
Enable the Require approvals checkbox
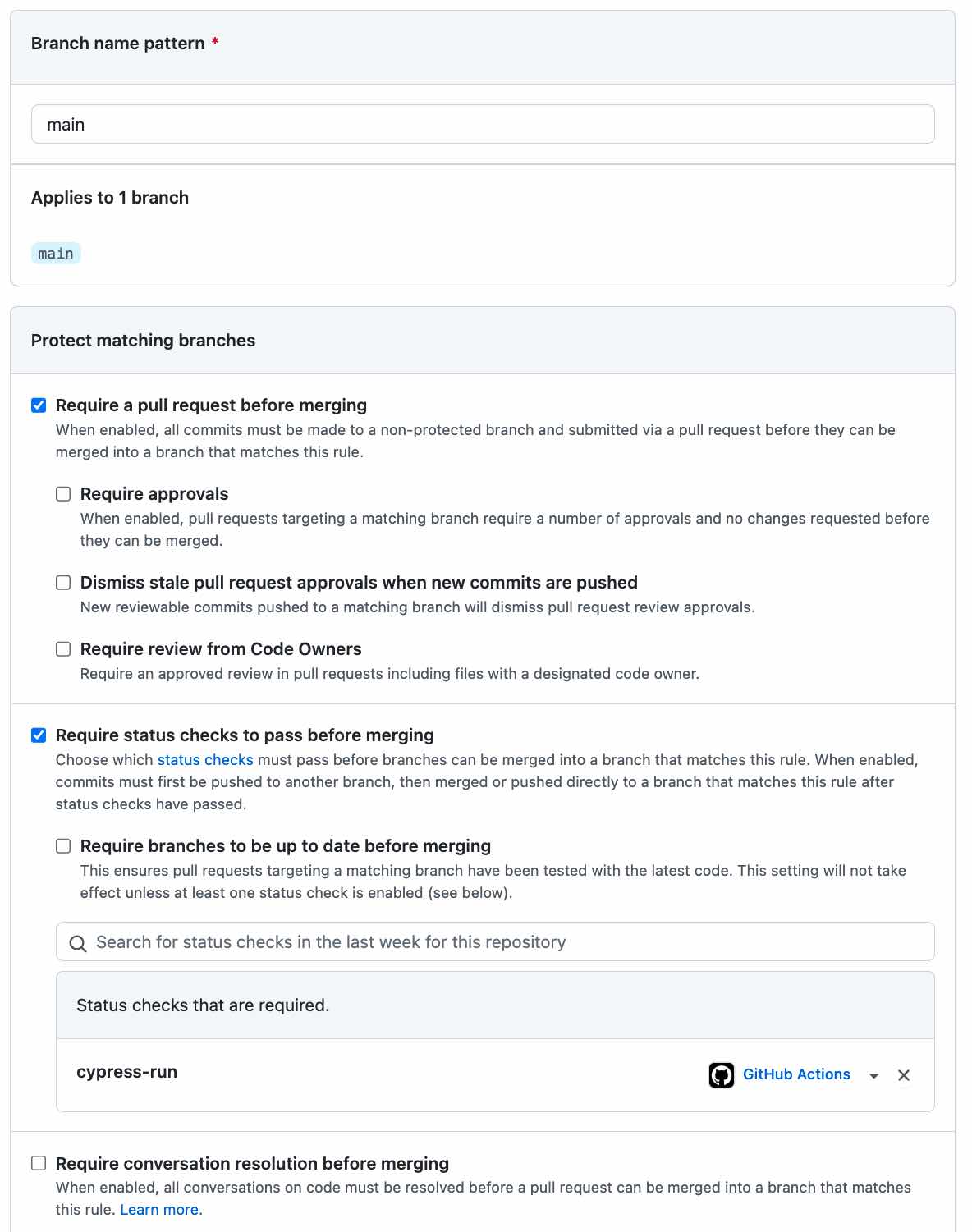tap(63, 494)
